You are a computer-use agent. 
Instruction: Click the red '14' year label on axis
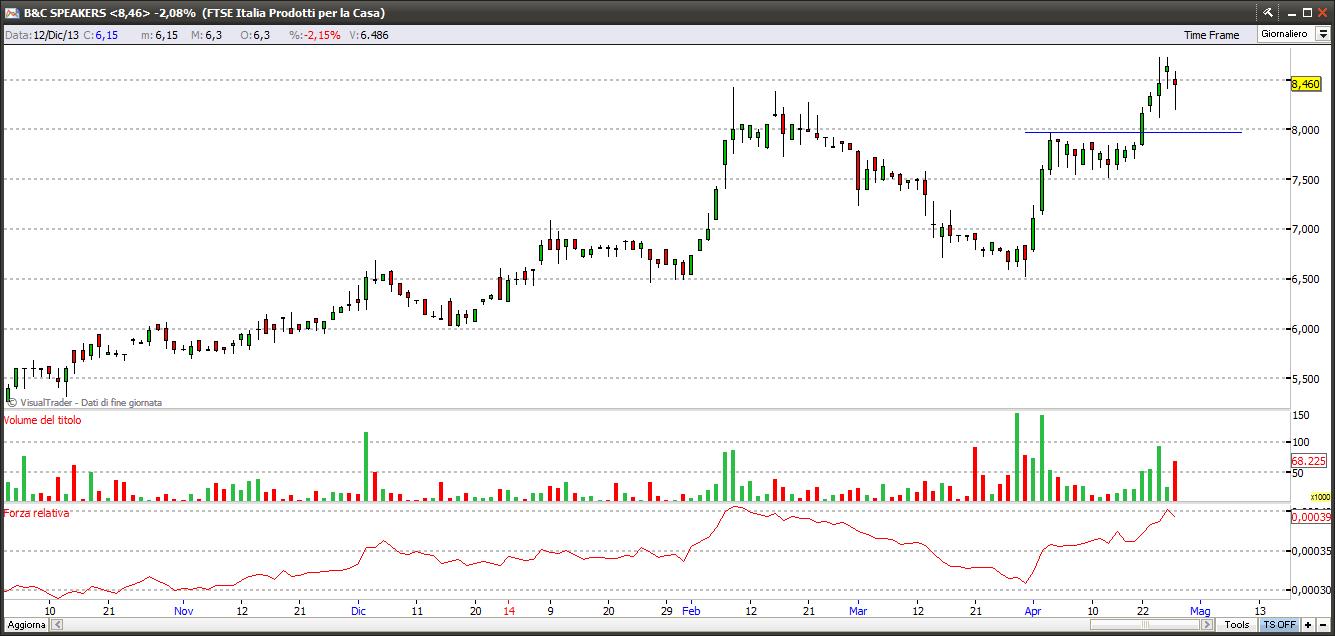tap(509, 610)
